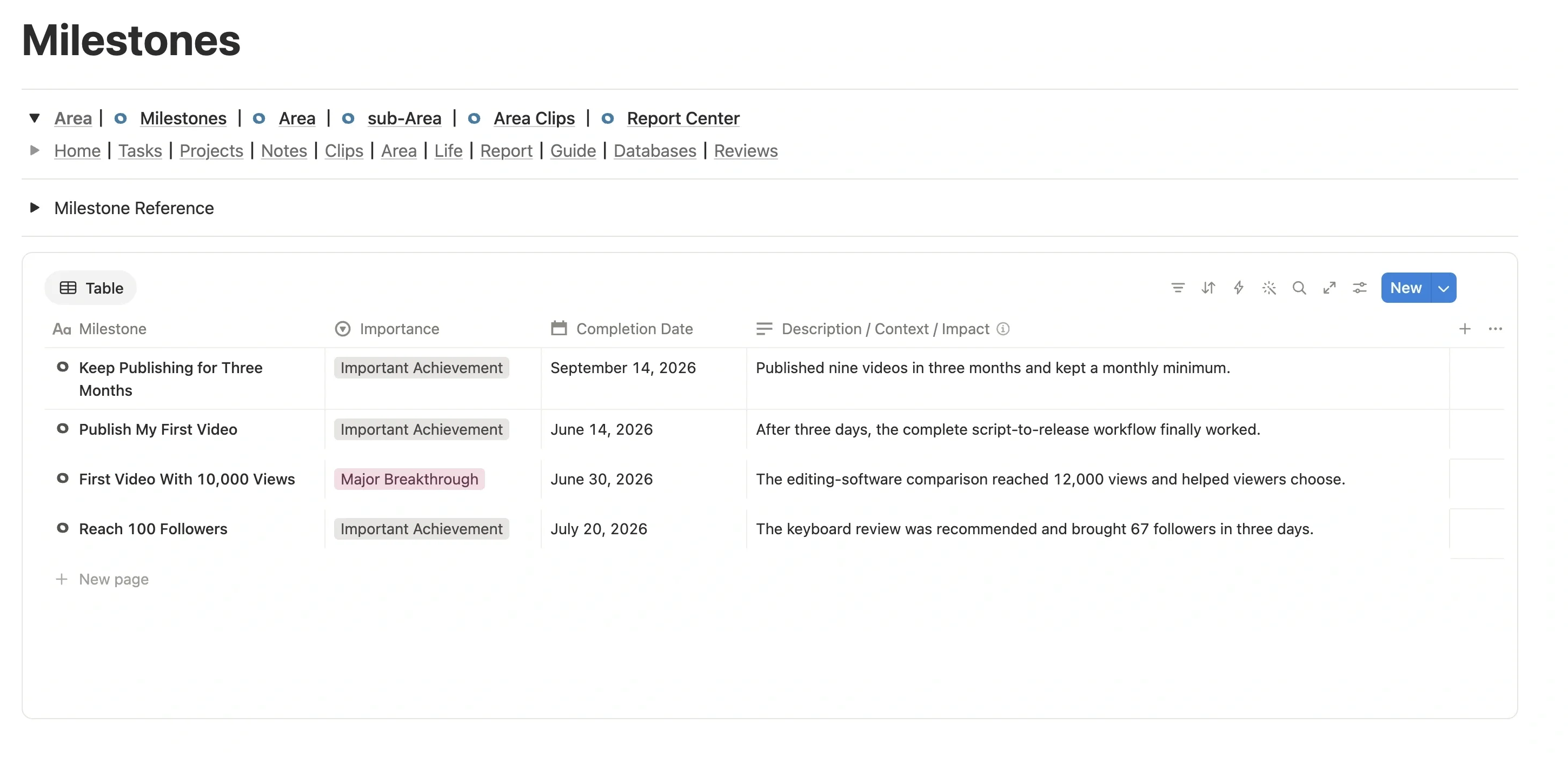
Task: Go to the Tasks link
Action: click(140, 150)
